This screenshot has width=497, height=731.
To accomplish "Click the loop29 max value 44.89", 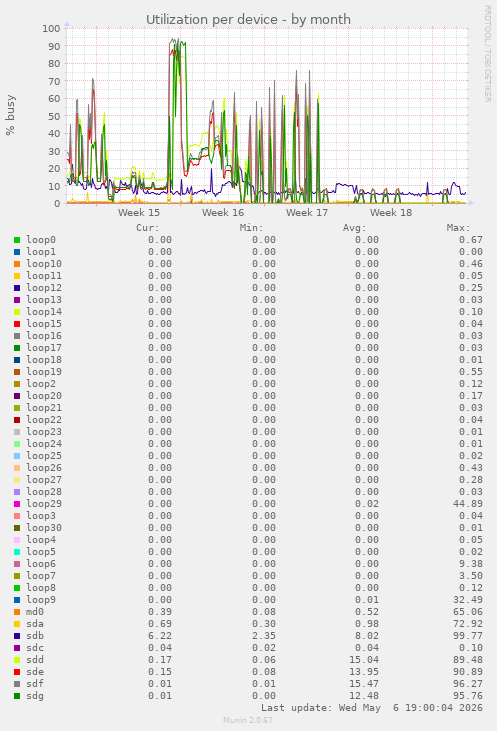I will [468, 504].
